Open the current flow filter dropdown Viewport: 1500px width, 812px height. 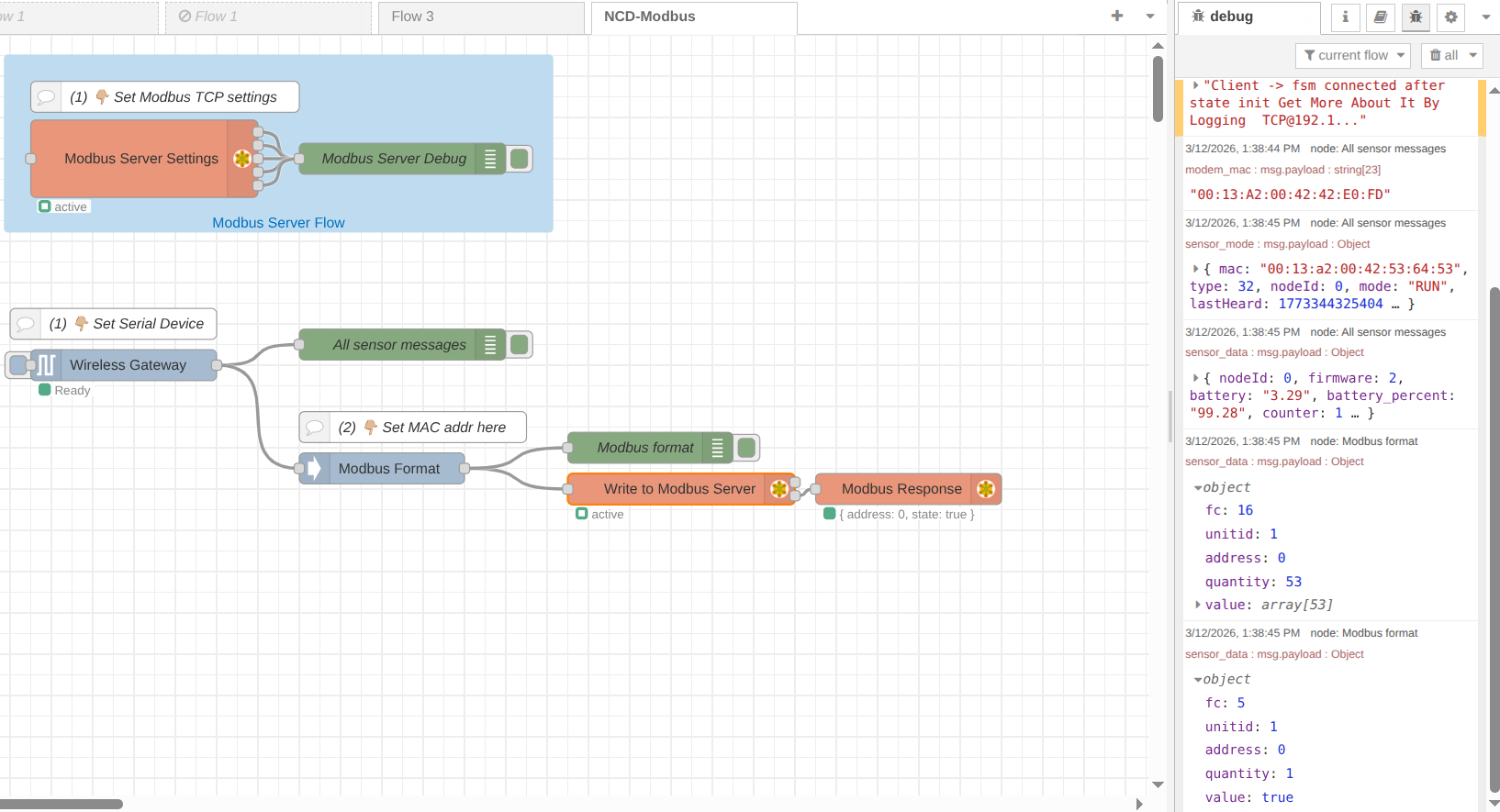(x=1353, y=55)
